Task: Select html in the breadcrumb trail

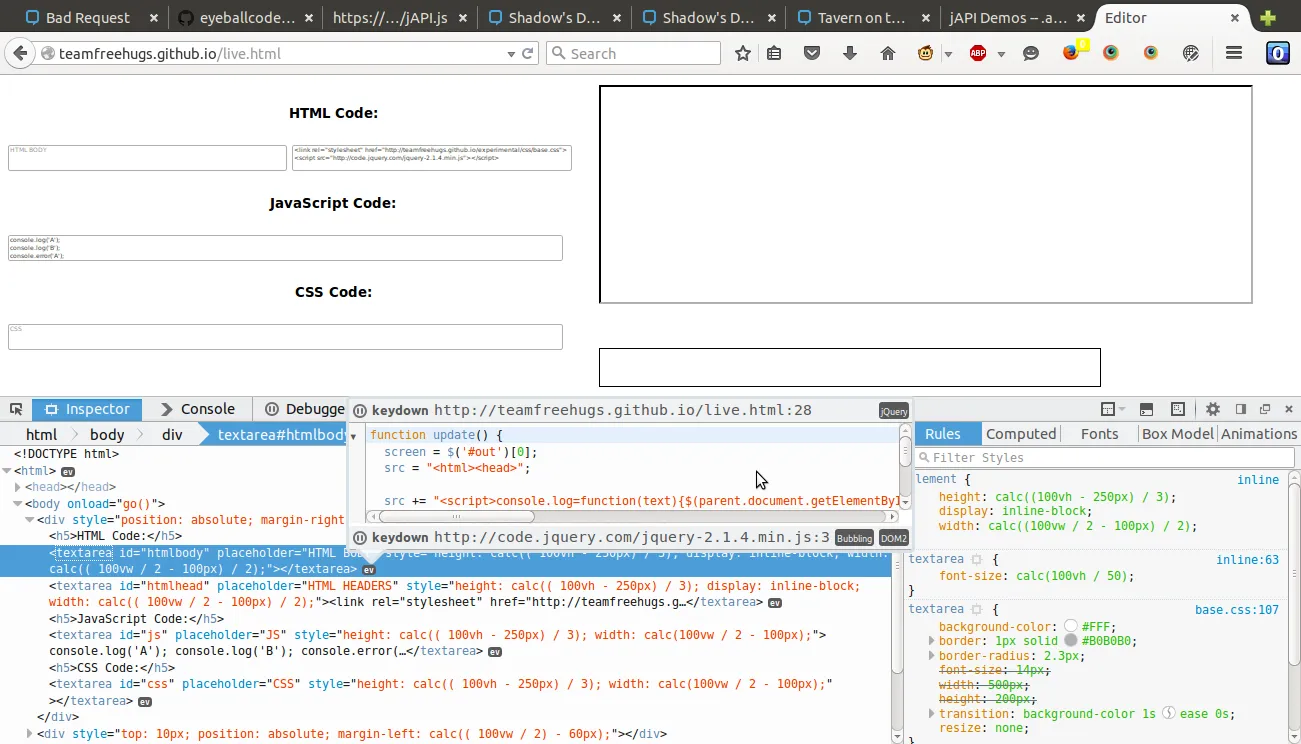Action: pyautogui.click(x=41, y=435)
